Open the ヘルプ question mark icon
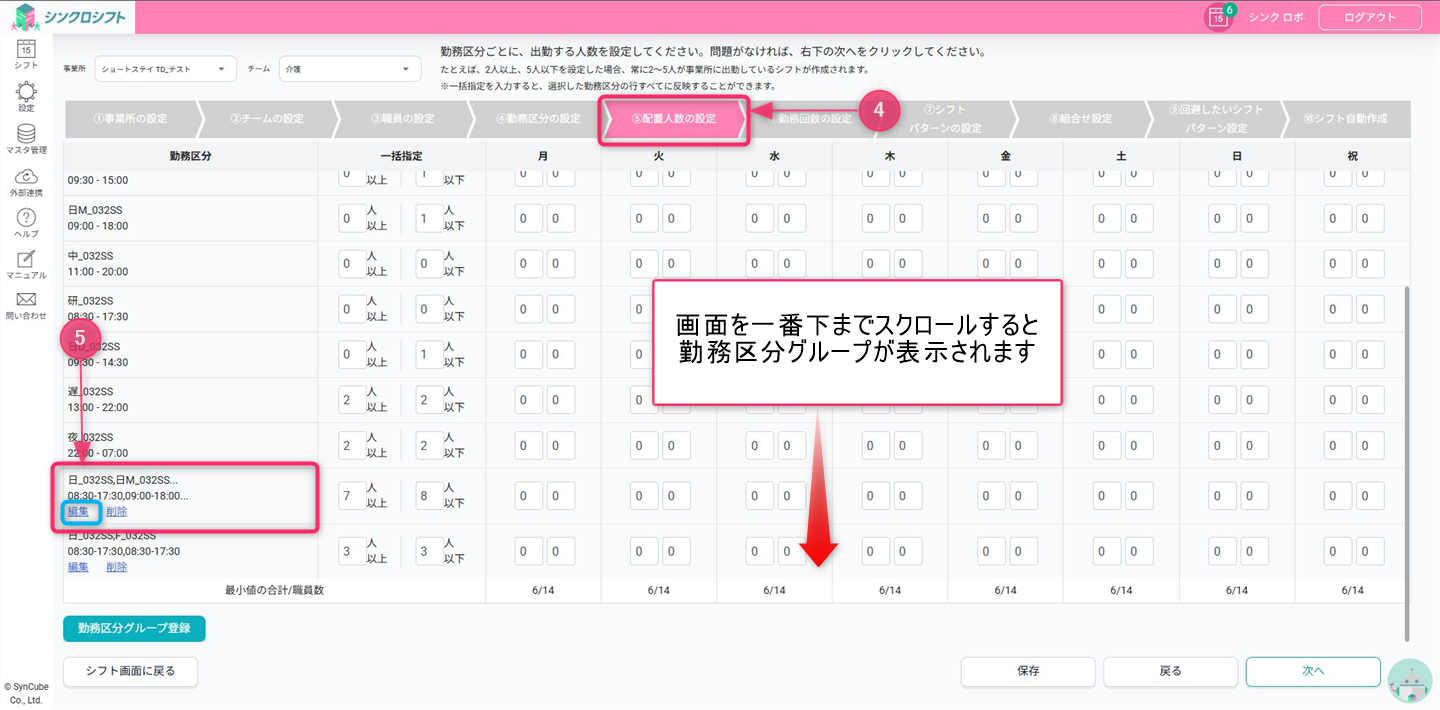Viewport: 1440px width, 710px height. 26,219
